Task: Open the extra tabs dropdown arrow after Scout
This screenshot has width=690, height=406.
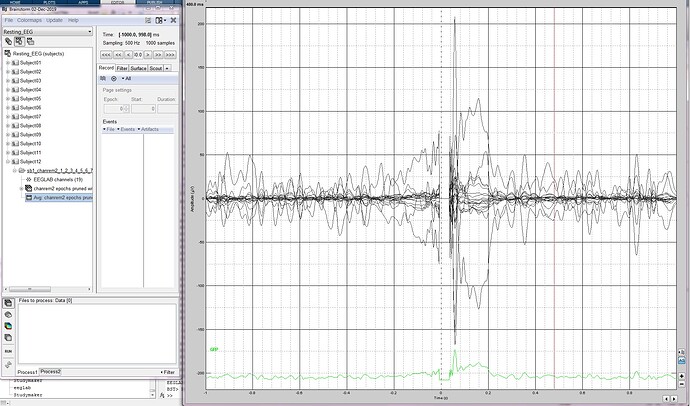Action: click(167, 68)
